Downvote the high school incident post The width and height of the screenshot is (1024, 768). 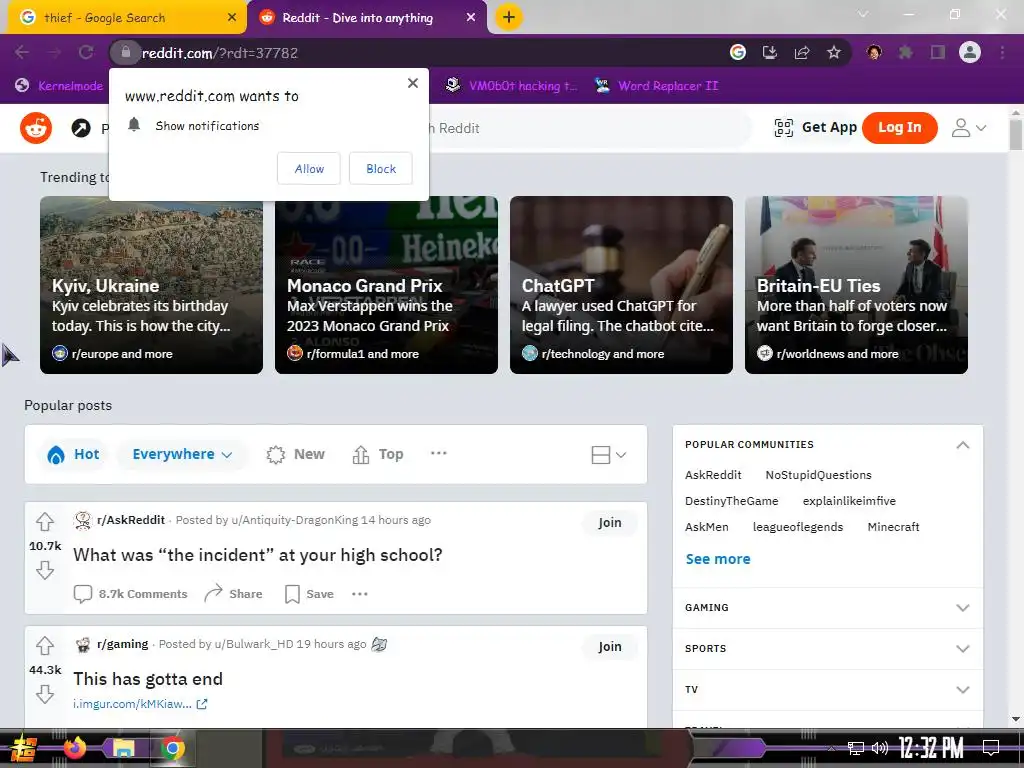(44, 570)
